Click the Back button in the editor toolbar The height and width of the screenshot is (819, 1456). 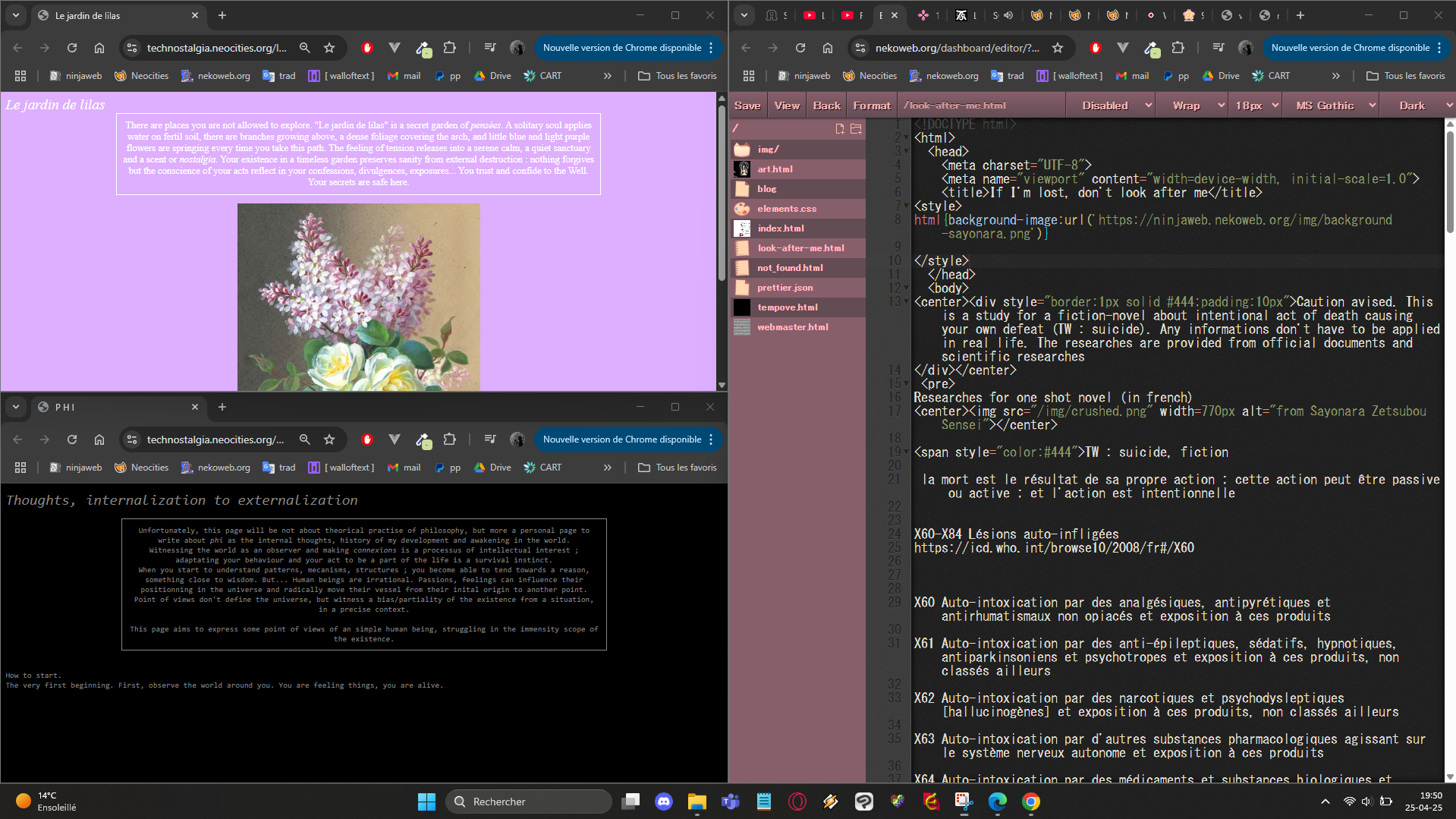tap(826, 106)
